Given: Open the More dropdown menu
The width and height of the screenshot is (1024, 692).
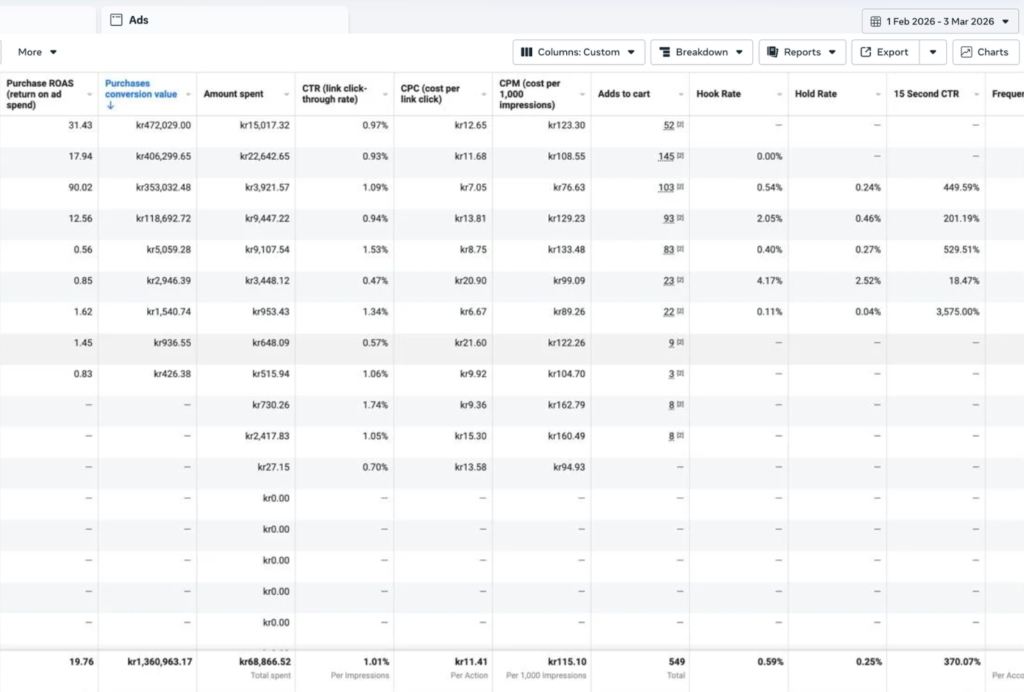Looking at the screenshot, I should click(37, 52).
